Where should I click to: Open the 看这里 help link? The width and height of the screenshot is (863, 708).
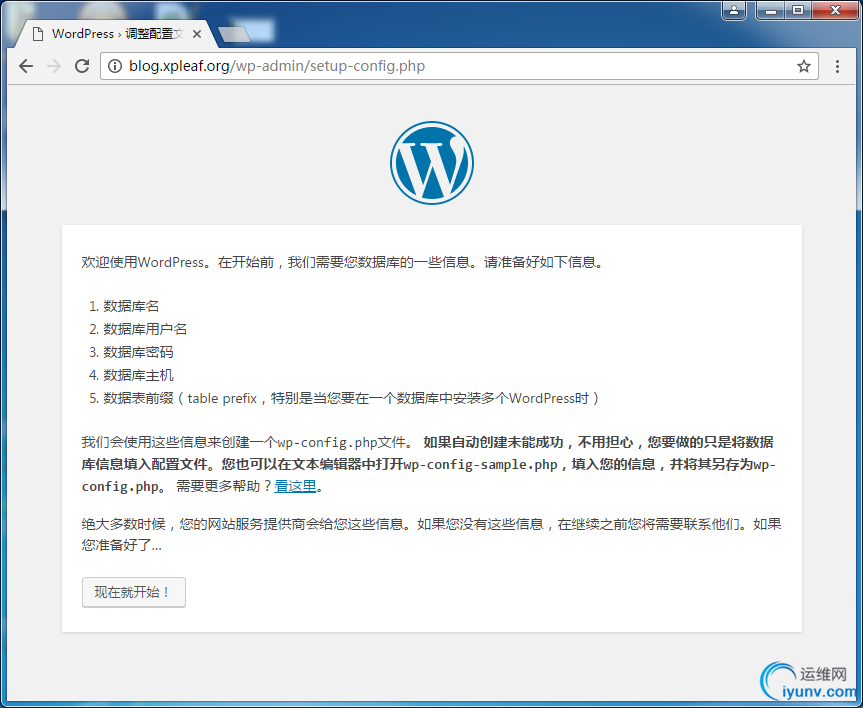click(295, 487)
